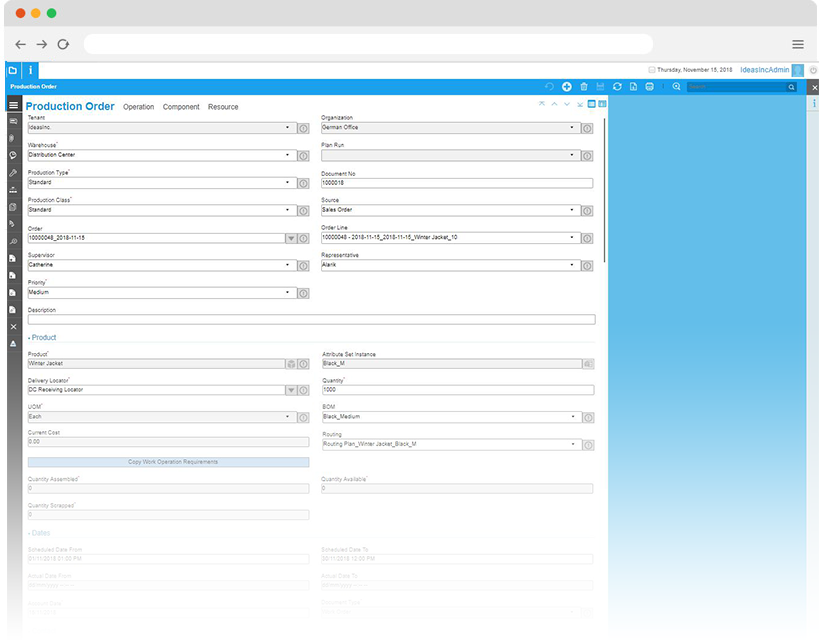Open the Priority dropdown
The image size is (820, 640).
[x=288, y=293]
